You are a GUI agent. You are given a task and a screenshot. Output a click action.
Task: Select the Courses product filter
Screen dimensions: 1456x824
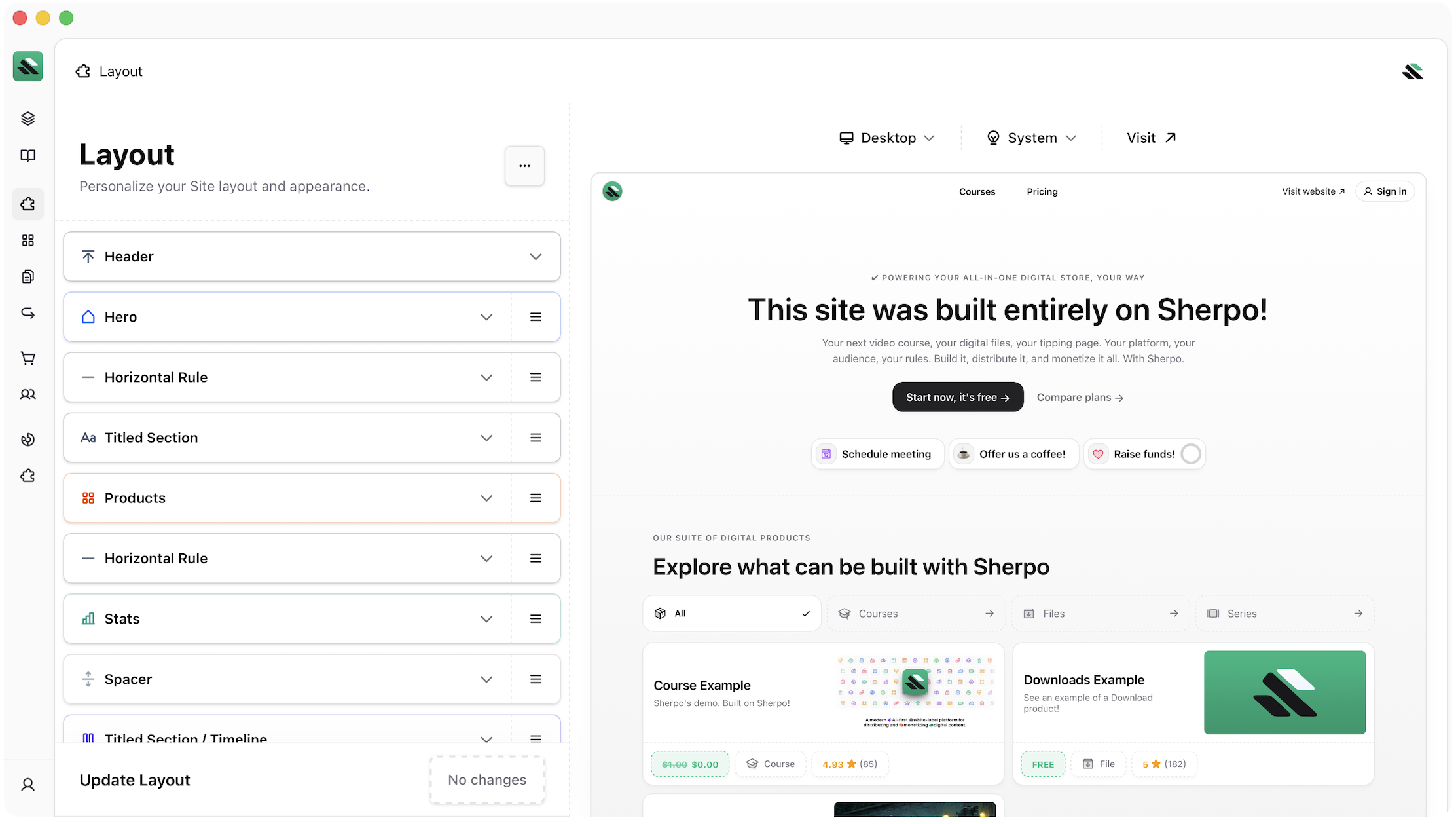click(x=915, y=613)
